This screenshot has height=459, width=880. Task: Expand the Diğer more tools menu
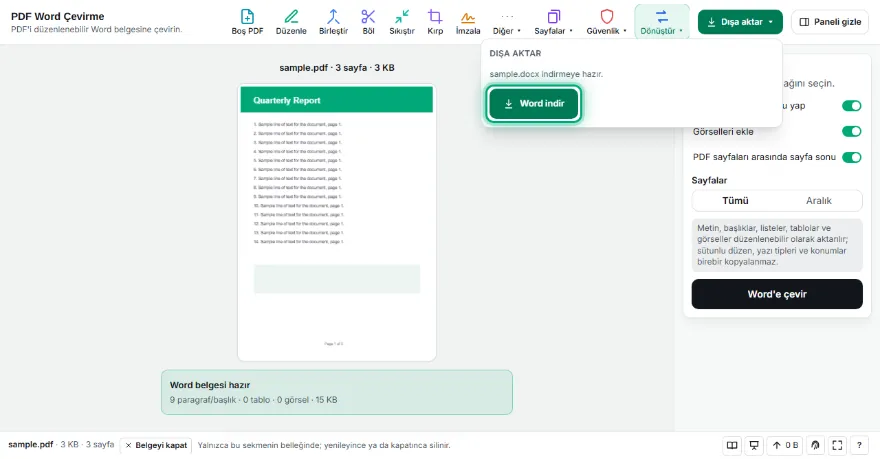(x=507, y=22)
